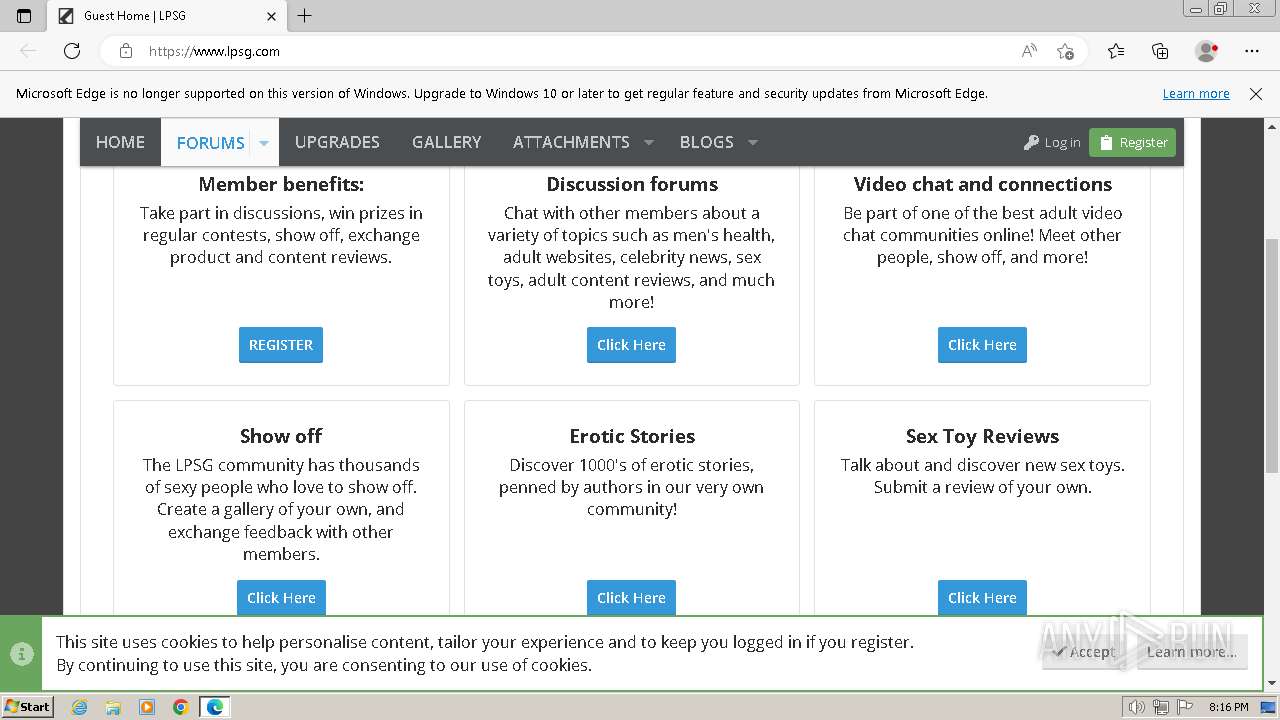Open the UPGRADES nav item

pos(337,142)
